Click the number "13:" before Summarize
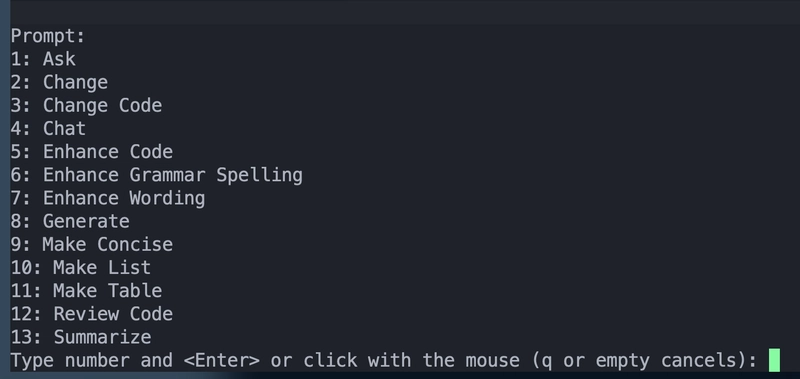The image size is (800, 379). [x=26, y=337]
